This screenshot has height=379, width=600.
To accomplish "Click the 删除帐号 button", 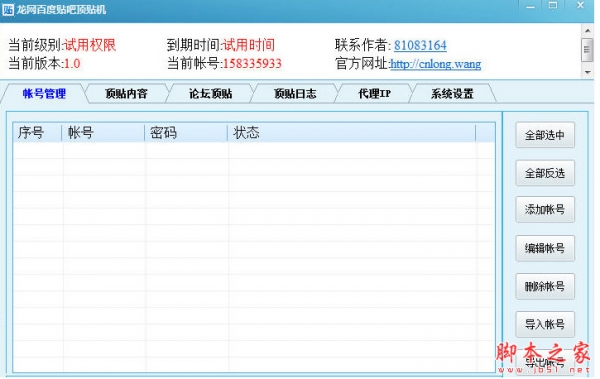I will click(x=545, y=286).
